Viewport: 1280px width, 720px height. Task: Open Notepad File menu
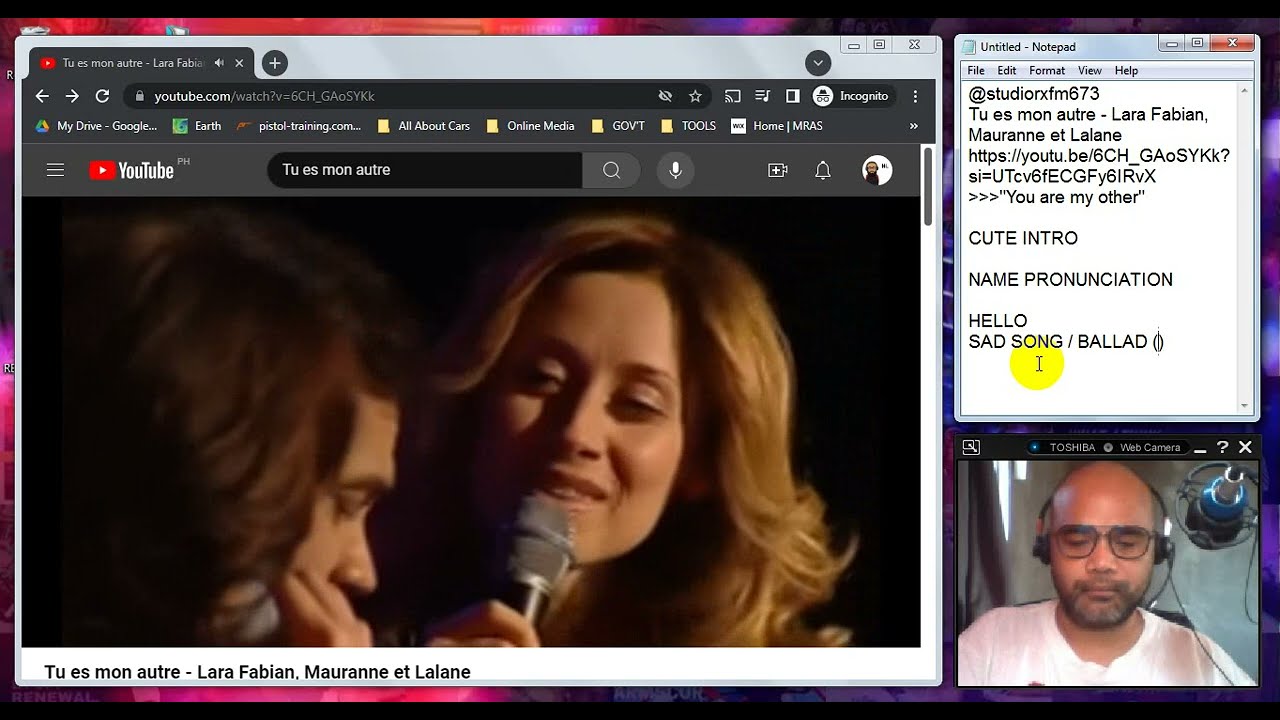976,71
